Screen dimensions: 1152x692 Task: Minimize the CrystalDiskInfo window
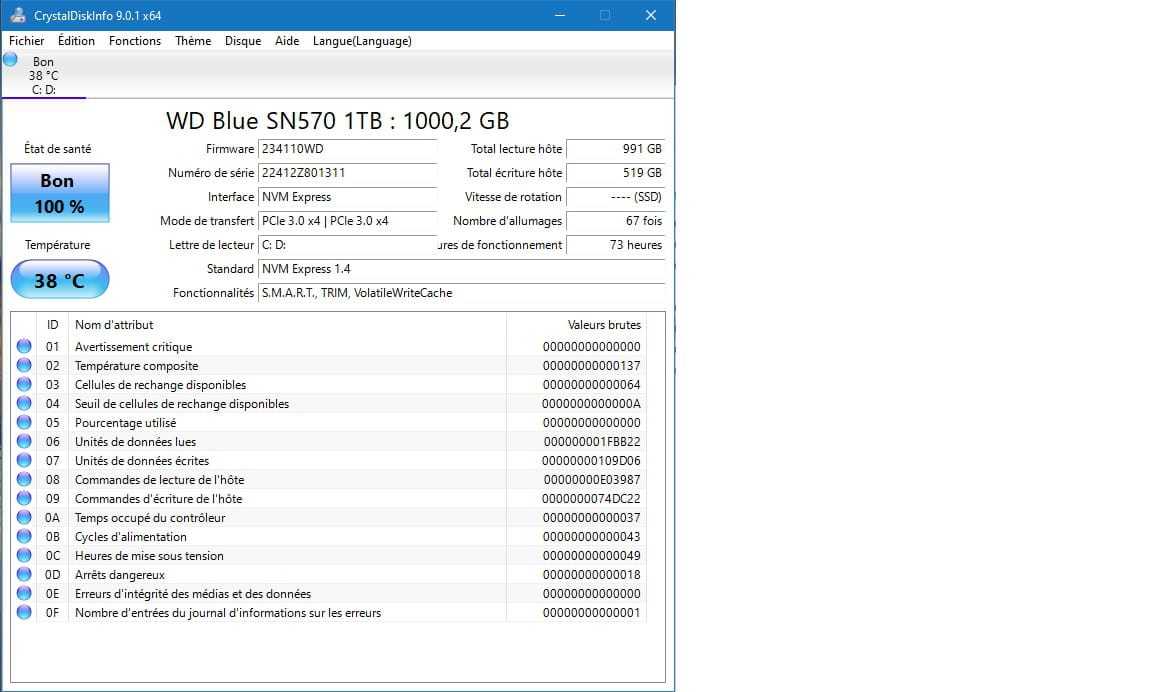point(560,15)
